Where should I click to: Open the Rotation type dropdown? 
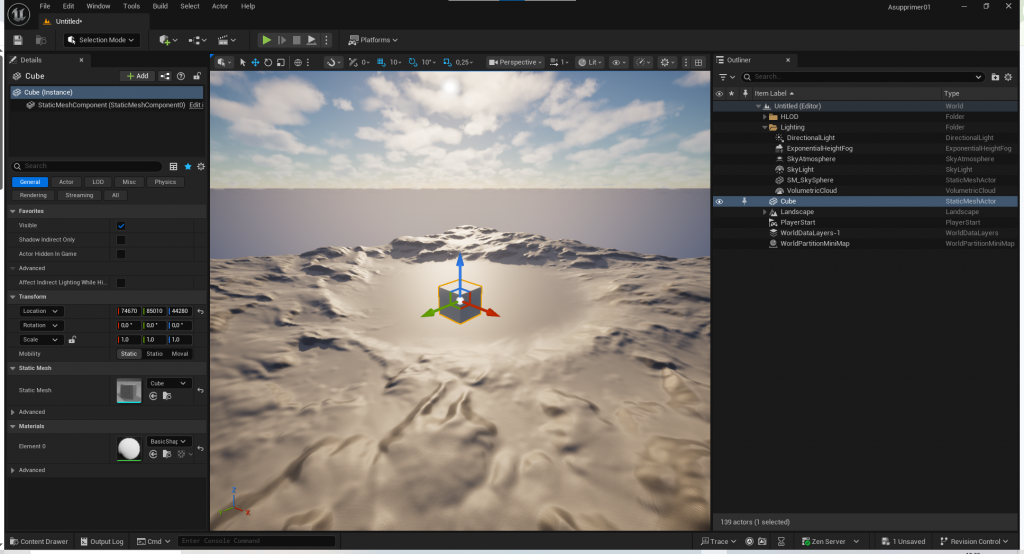coord(40,325)
